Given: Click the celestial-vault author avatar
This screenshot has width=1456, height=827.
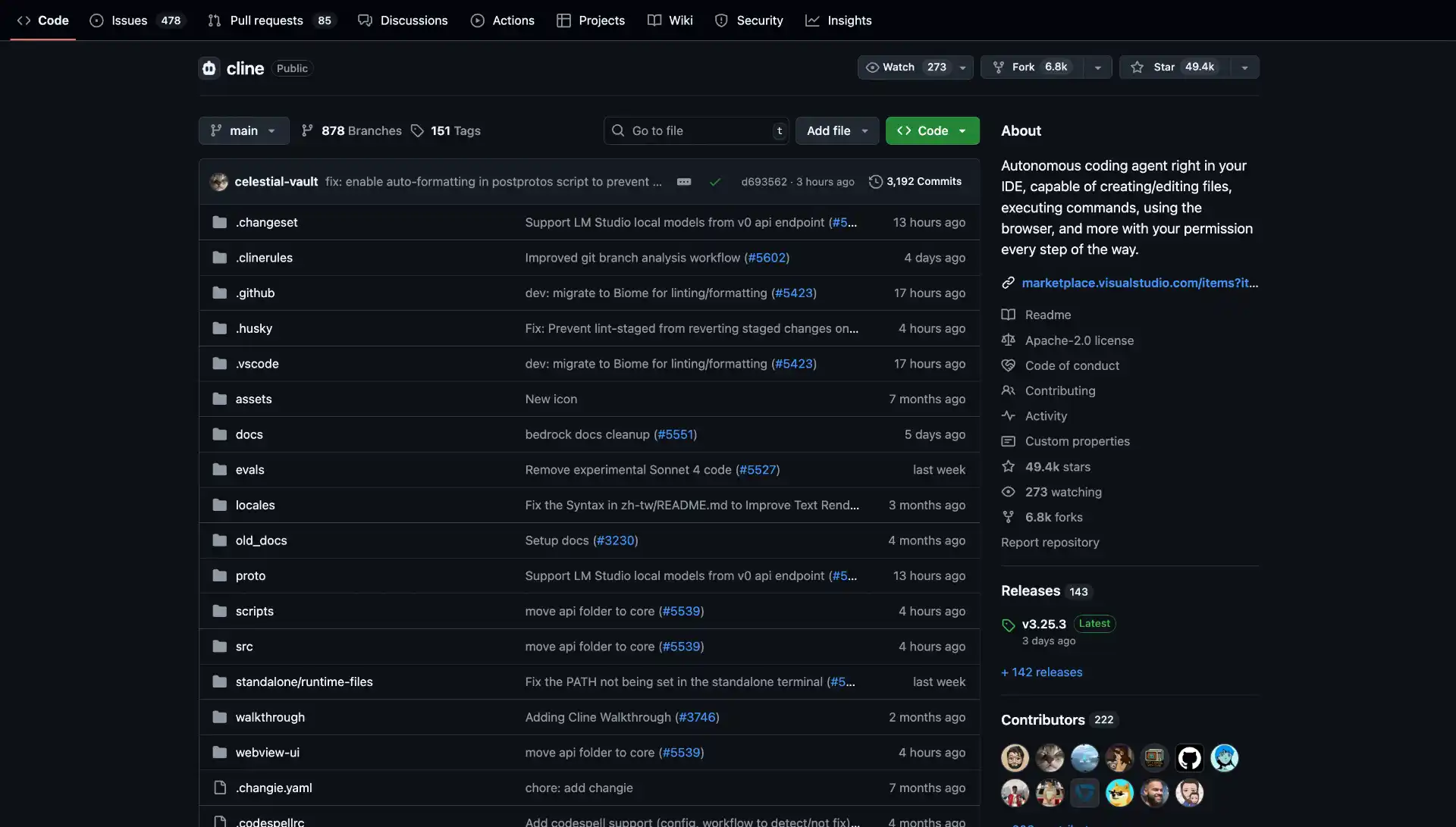Looking at the screenshot, I should point(219,182).
